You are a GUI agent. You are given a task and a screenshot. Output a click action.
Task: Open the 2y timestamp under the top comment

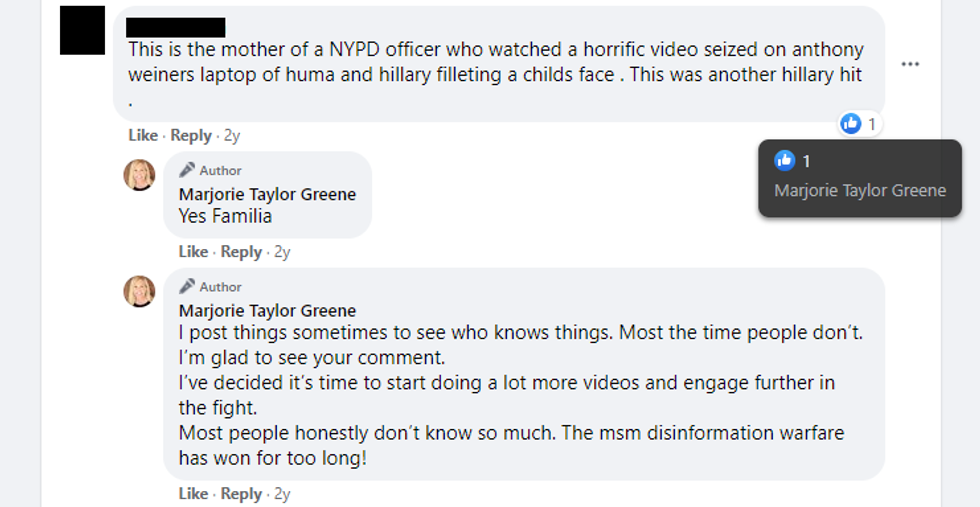(x=232, y=135)
